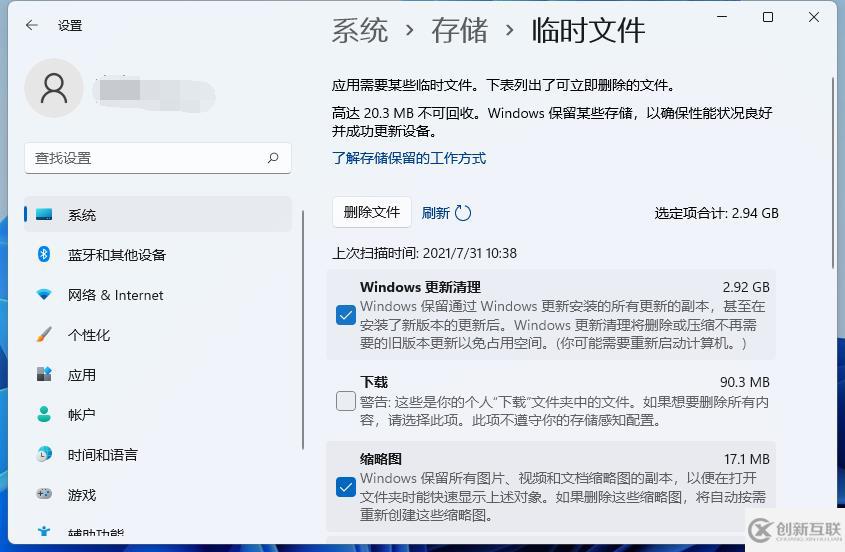Click the Gaming controller icon
Screen dimensions: 845x552
(44, 494)
